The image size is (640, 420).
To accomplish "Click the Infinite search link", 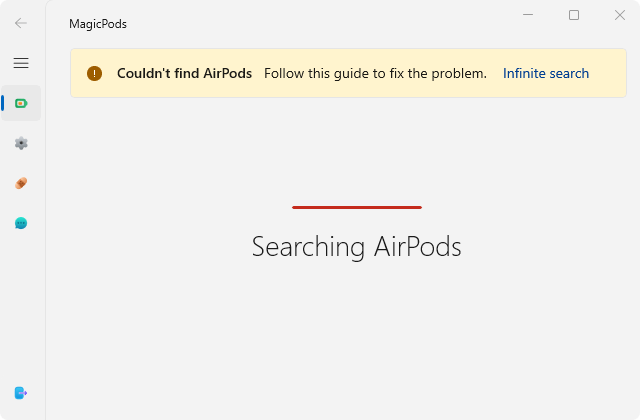I will (x=545, y=73).
